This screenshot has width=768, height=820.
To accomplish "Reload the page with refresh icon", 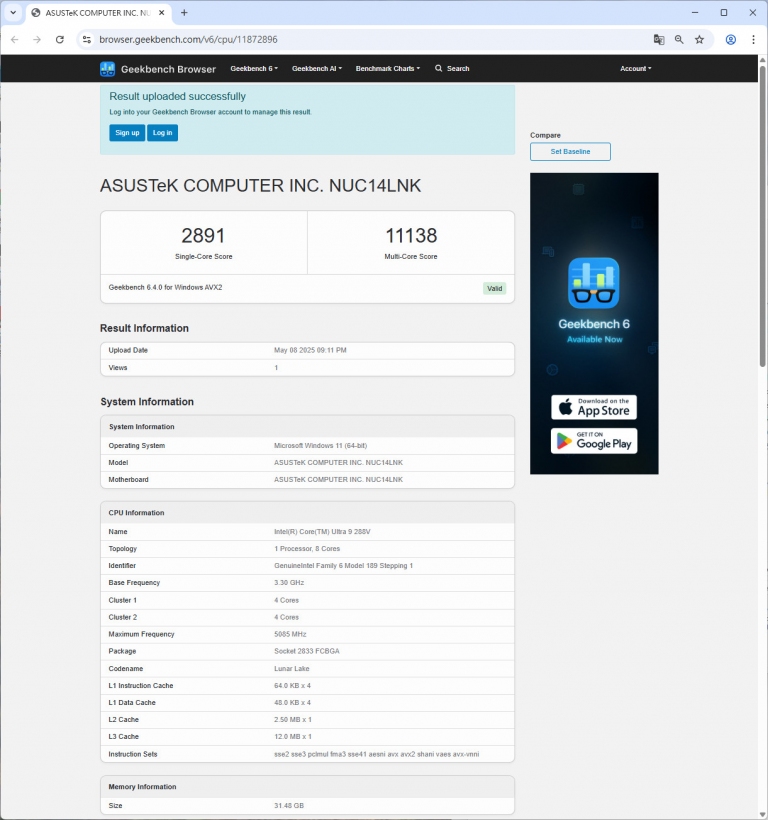I will tap(60, 40).
